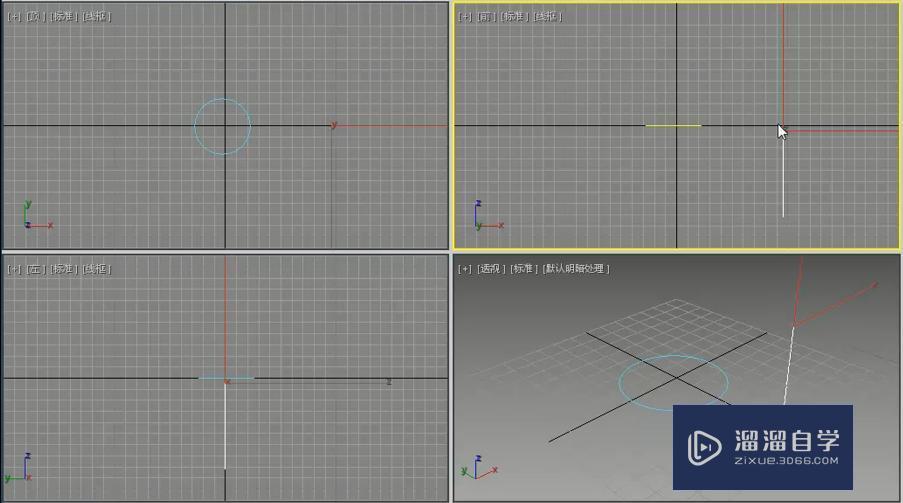903x503 pixels.
Task: Open [线框] shading menu in 左 viewport
Action: click(97, 268)
